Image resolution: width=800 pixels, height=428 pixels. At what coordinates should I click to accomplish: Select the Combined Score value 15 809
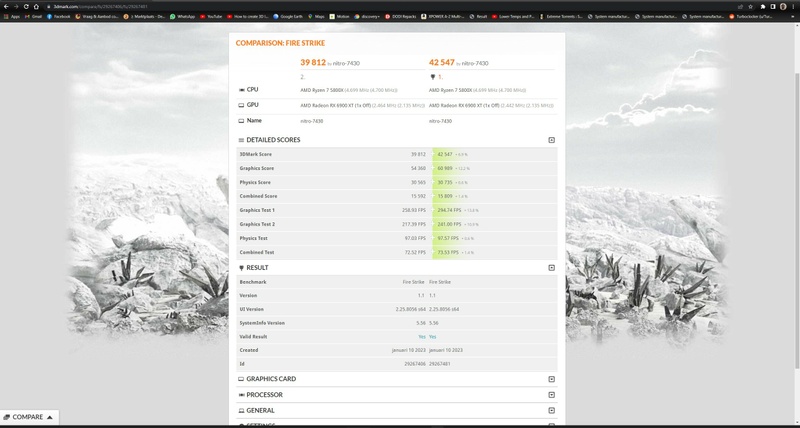pos(445,196)
